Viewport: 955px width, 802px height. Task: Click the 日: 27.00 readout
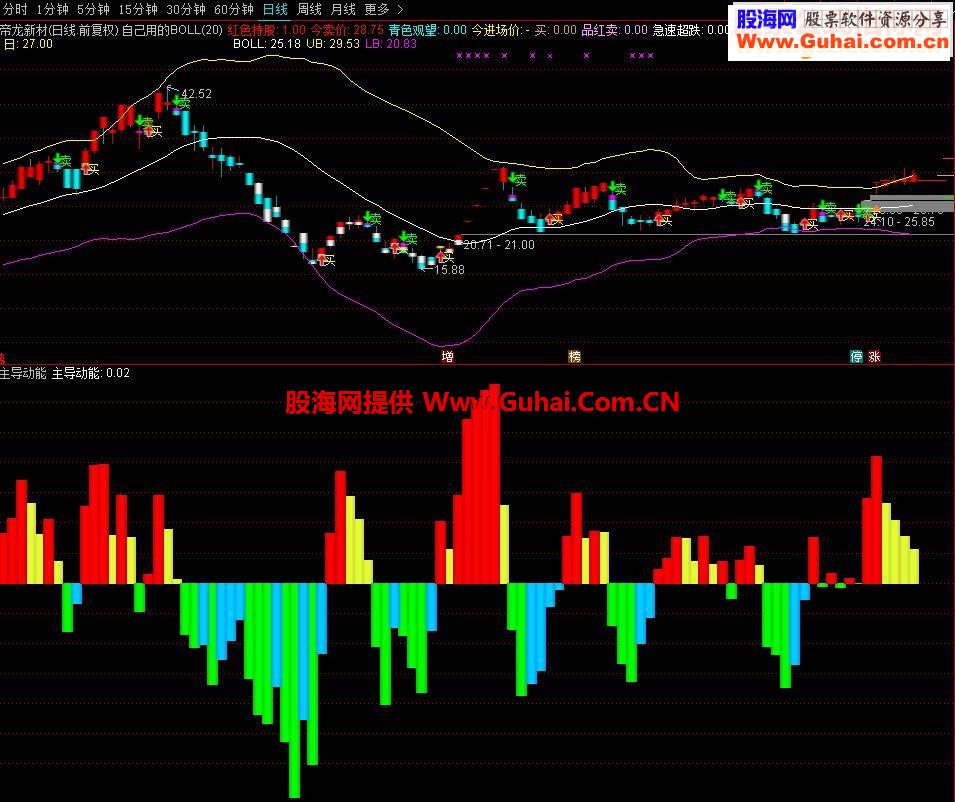[x=29, y=44]
